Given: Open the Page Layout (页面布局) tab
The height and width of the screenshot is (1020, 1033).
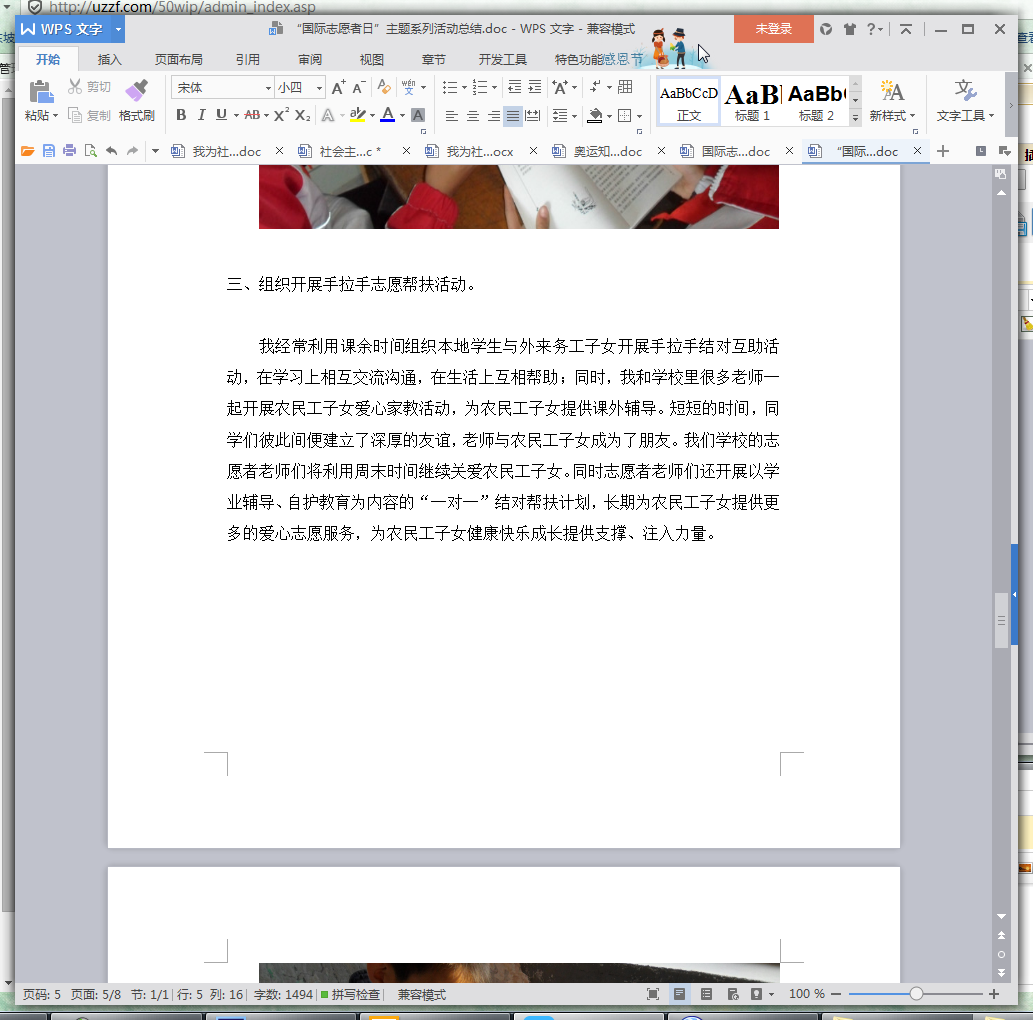Looking at the screenshot, I should pos(179,59).
